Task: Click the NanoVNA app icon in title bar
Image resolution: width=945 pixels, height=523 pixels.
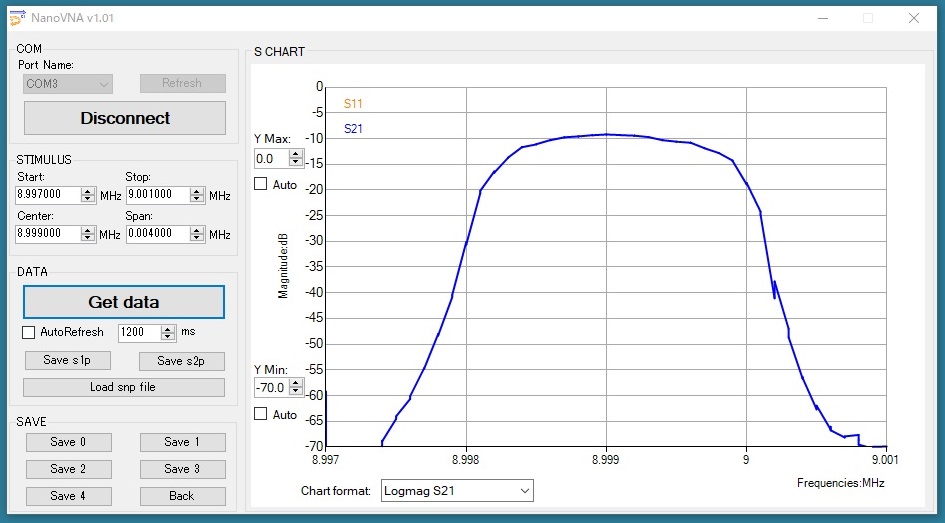Action: 17,17
